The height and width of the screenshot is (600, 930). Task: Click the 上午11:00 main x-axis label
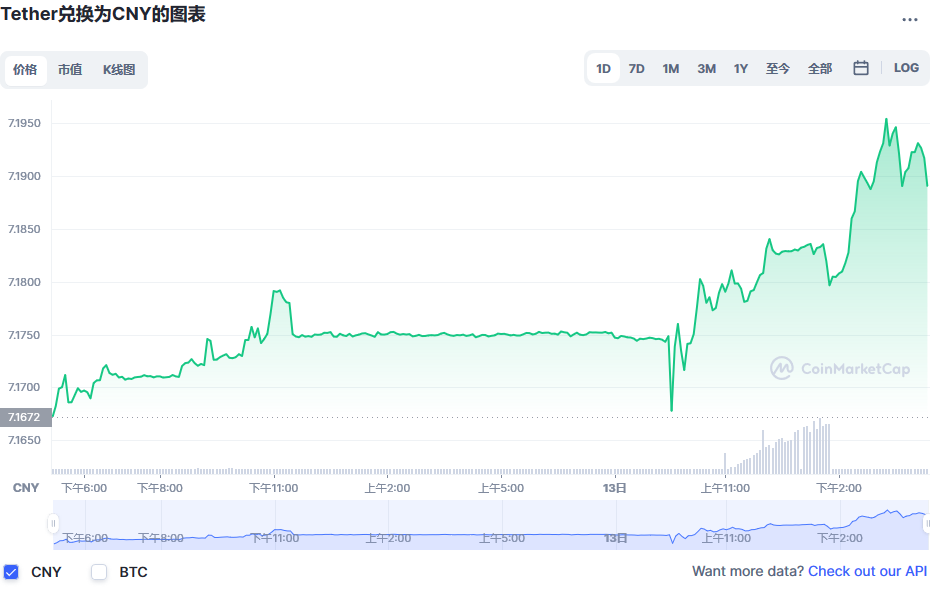pos(725,488)
